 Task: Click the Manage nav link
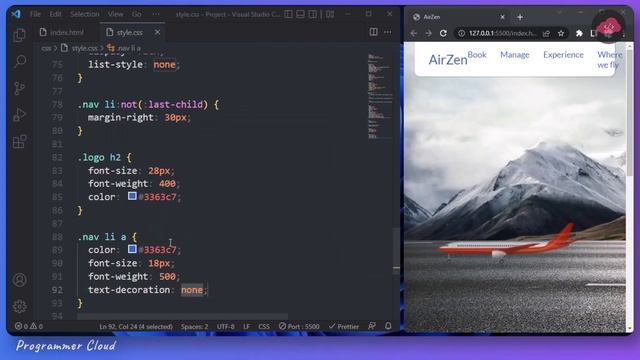click(x=515, y=55)
